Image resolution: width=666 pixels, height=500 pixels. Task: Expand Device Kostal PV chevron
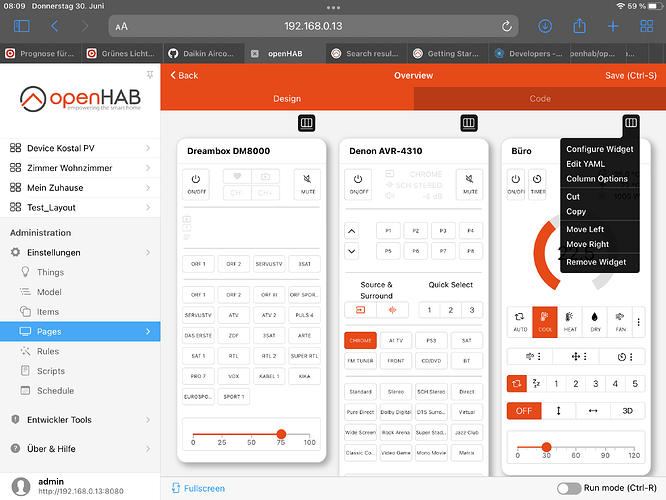148,148
